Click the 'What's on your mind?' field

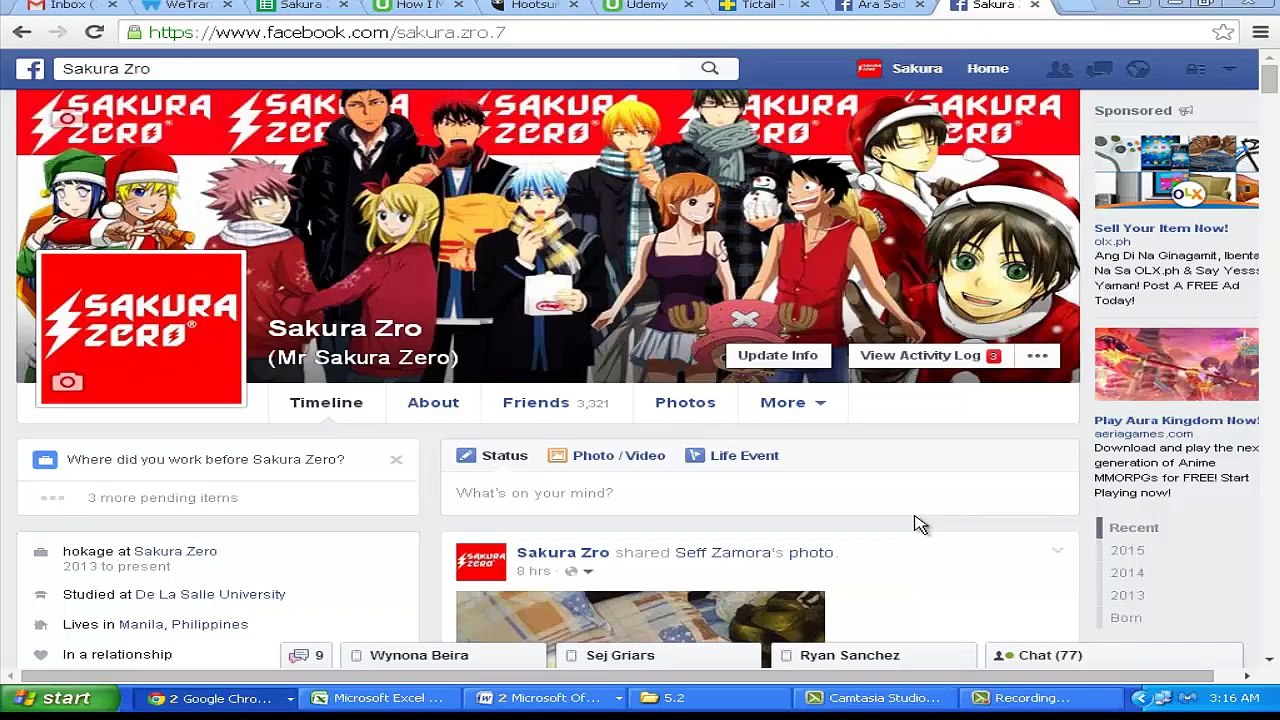[x=759, y=493]
